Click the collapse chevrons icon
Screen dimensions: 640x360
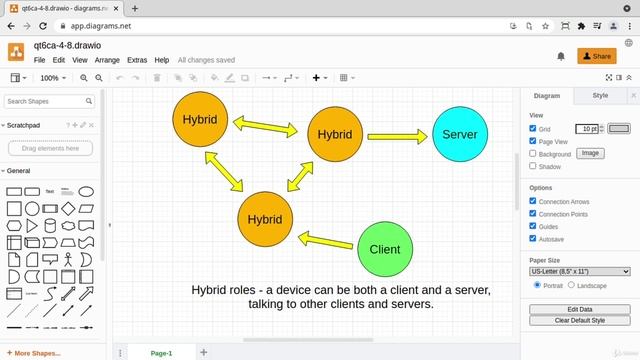(x=629, y=78)
